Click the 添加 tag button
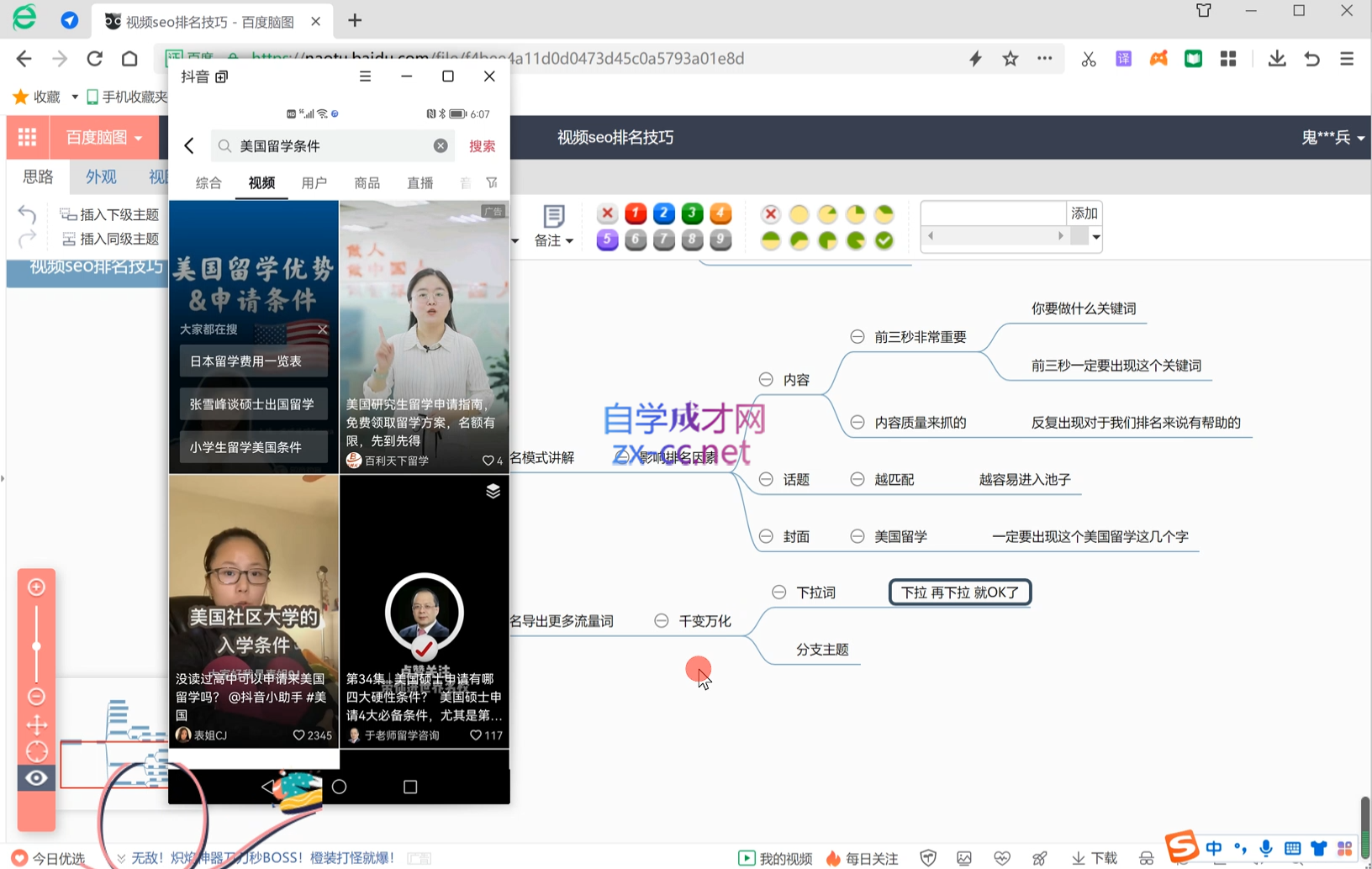Image resolution: width=1372 pixels, height=869 pixels. click(1084, 213)
